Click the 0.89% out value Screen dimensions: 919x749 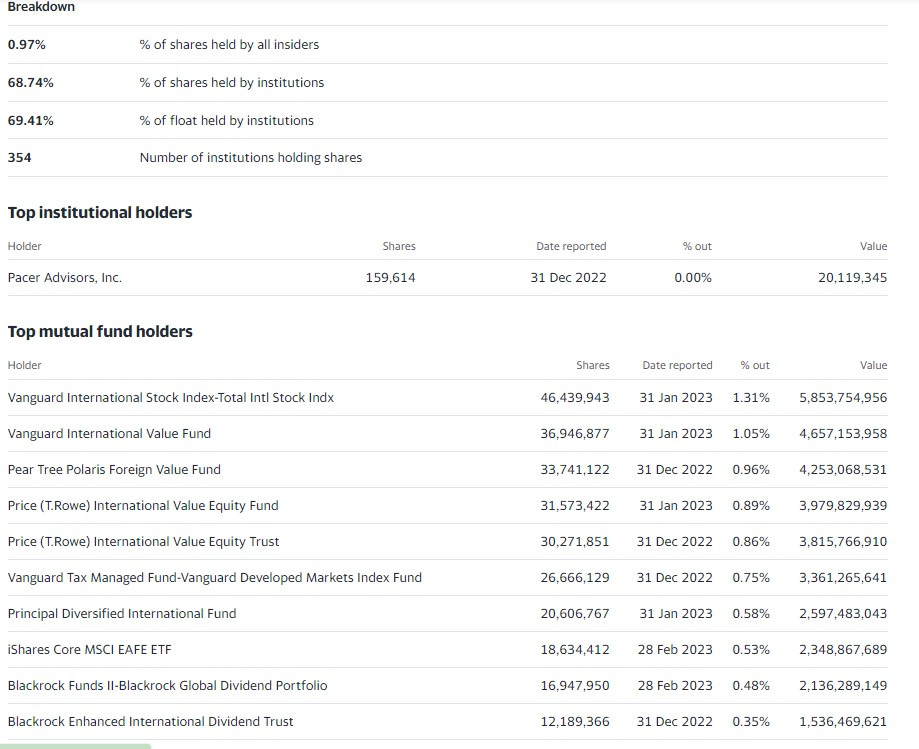click(751, 506)
